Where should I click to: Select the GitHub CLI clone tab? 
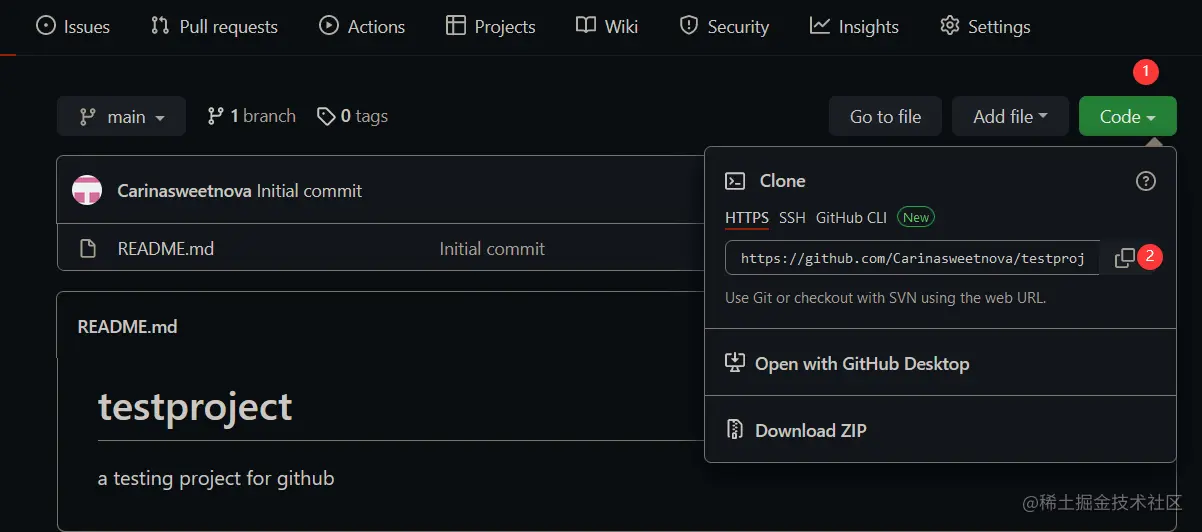pyautogui.click(x=851, y=217)
